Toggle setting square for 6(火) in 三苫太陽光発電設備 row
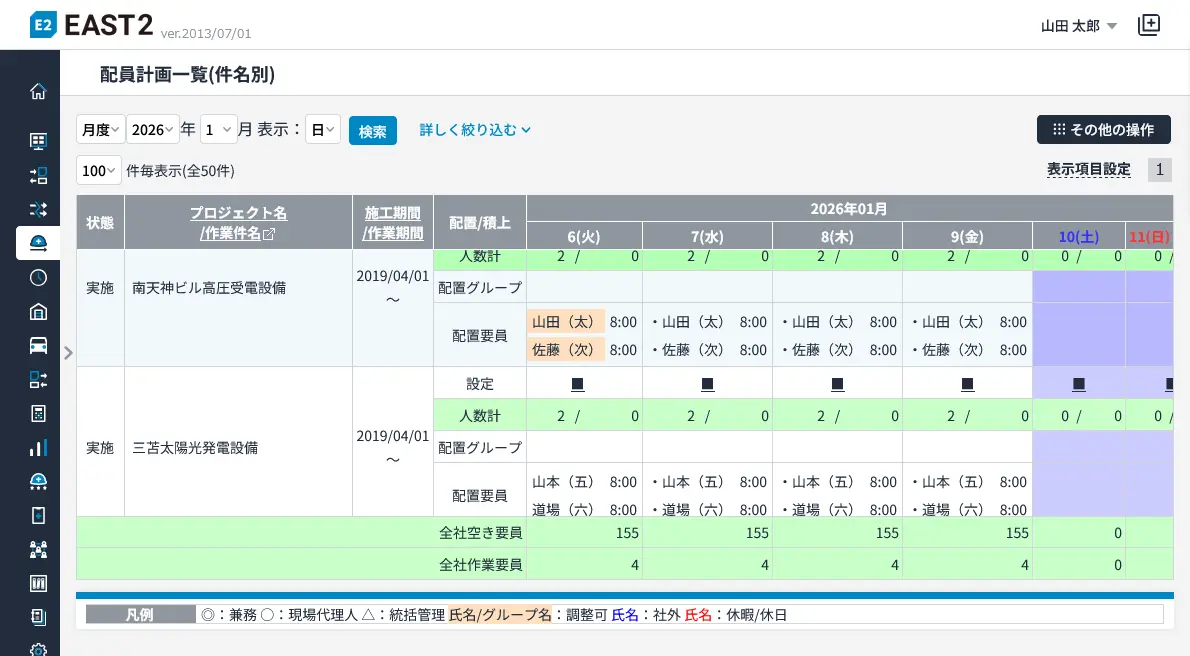Screen dimensions: 1190x656 coord(578,384)
